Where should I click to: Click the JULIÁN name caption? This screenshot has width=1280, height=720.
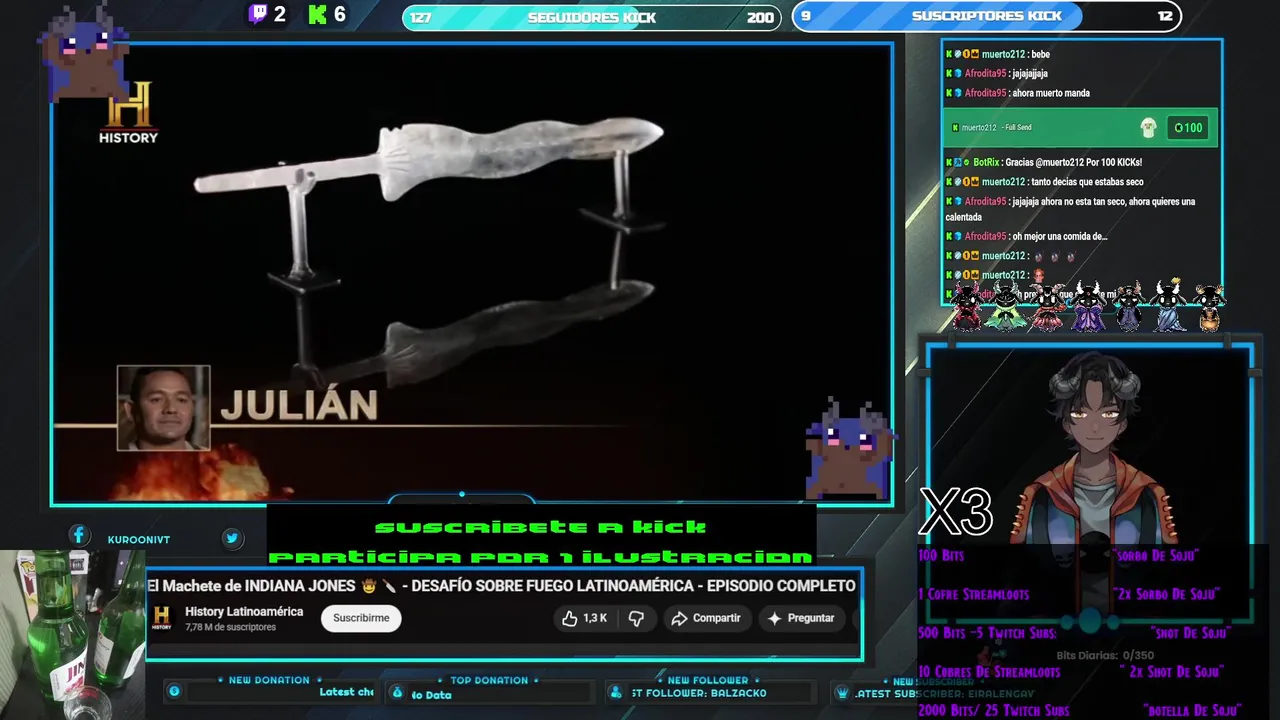(299, 405)
